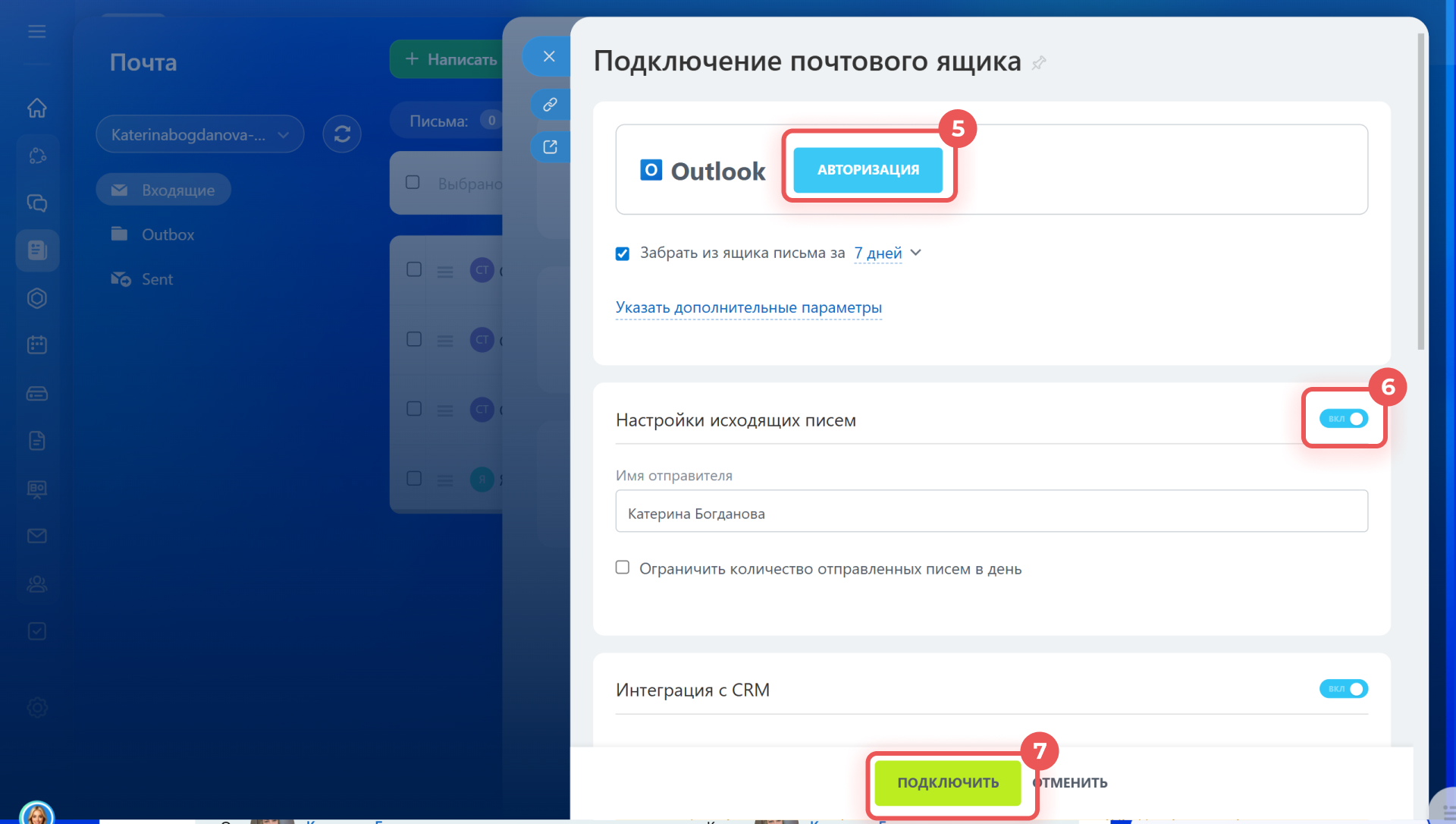Toggle outgoing mail settings switch
This screenshot has width=1456, height=824.
pyautogui.click(x=1343, y=419)
